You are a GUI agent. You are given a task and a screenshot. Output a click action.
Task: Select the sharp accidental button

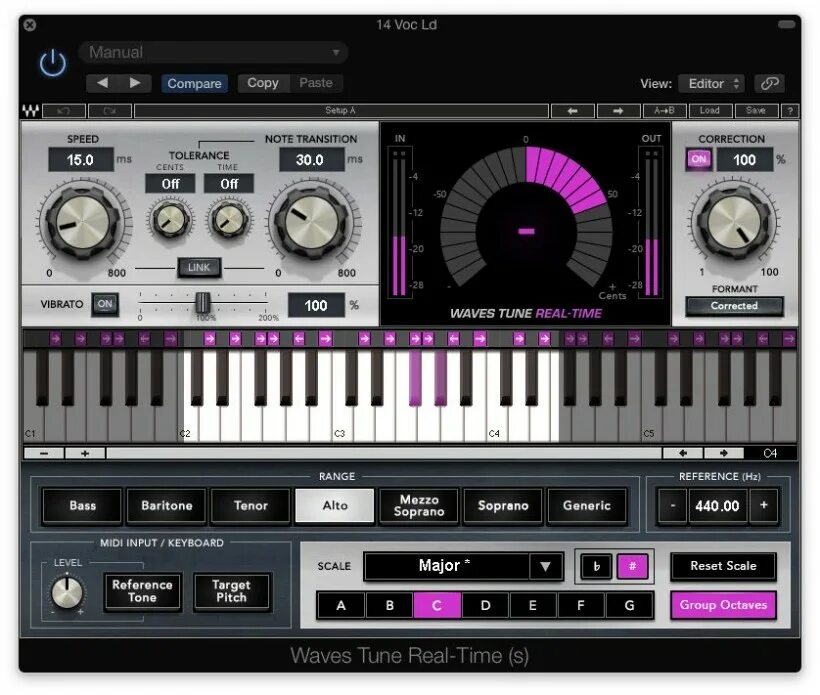632,566
